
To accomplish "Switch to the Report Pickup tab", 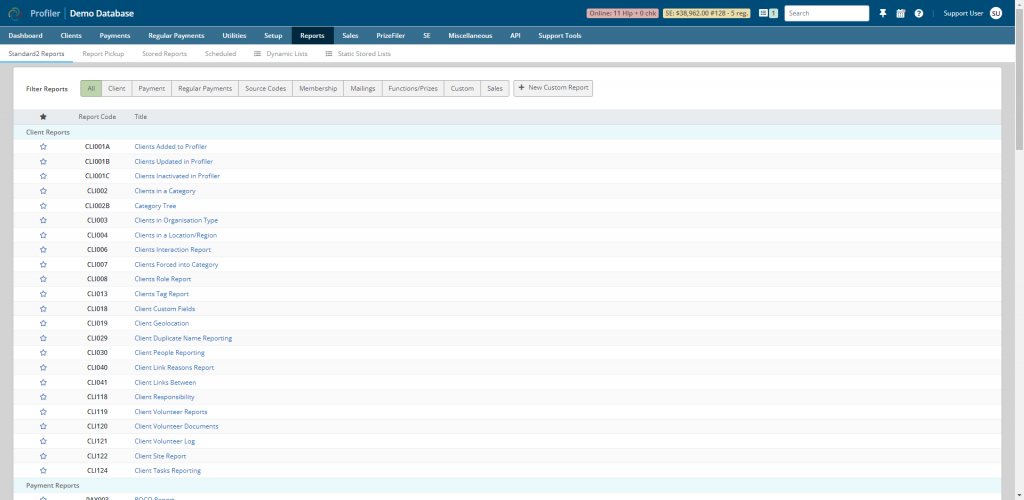I will click(103, 54).
